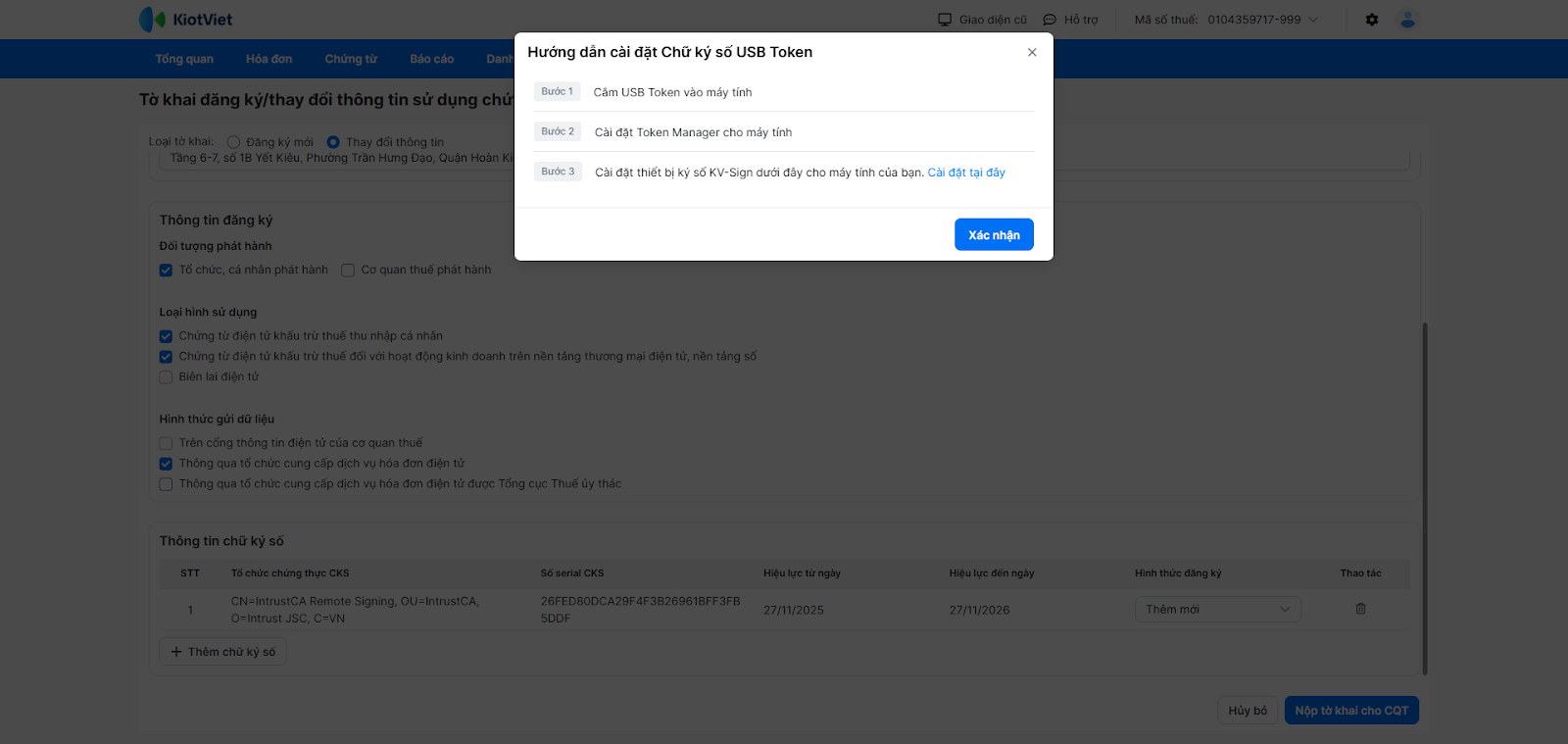Open settings gear icon in header
1568x744 pixels.
point(1372,20)
